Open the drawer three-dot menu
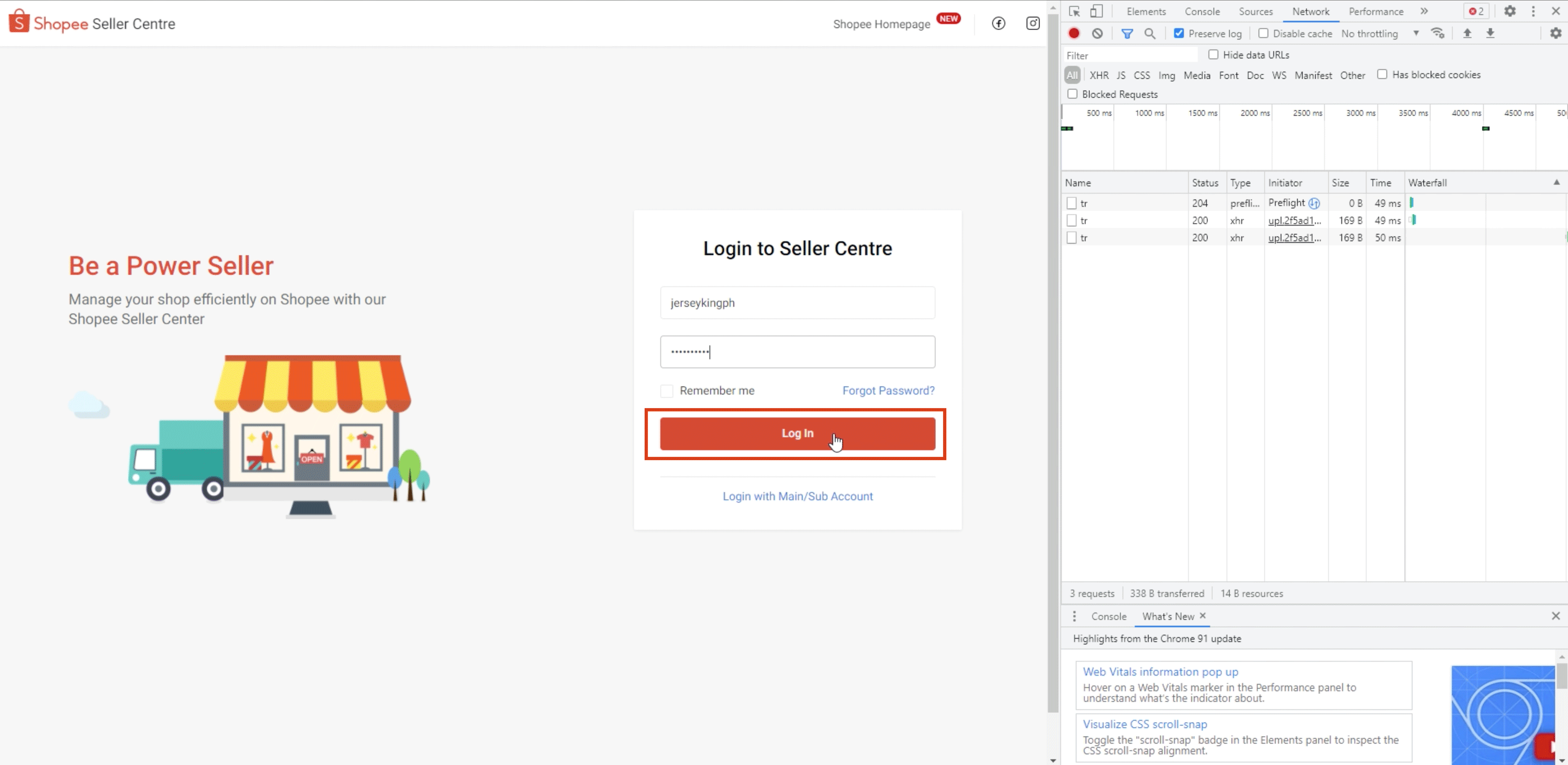This screenshot has width=1568, height=765. pos(1074,616)
